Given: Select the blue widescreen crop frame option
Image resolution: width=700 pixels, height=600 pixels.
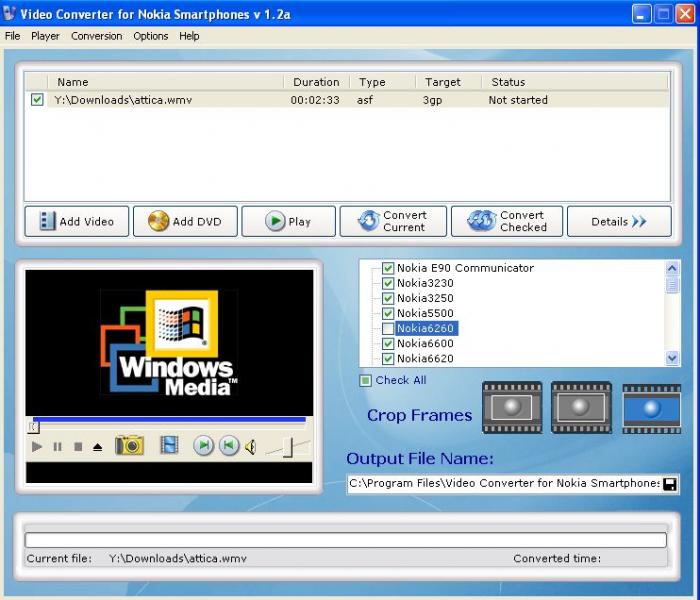Looking at the screenshot, I should click(x=652, y=408).
